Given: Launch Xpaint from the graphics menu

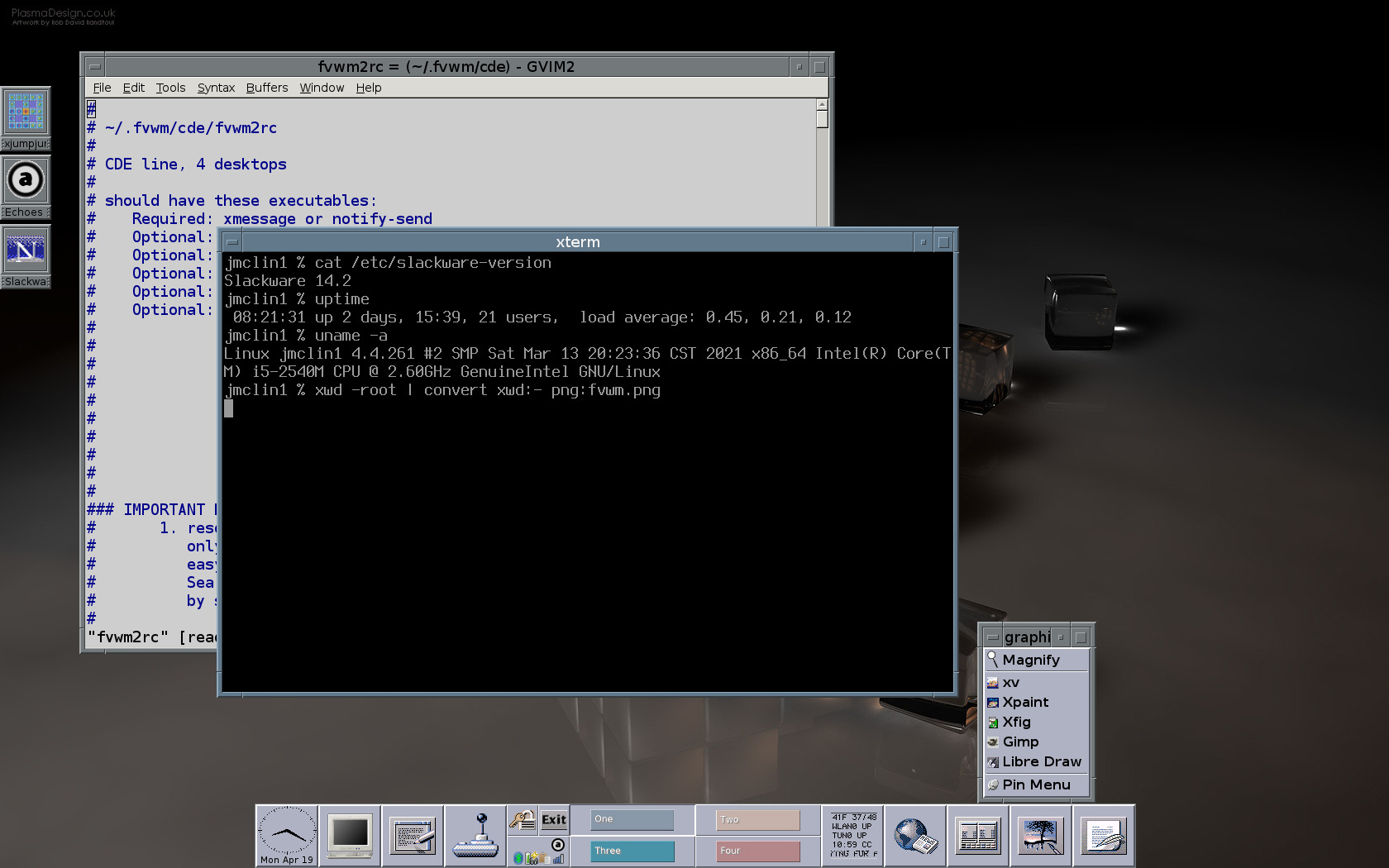Looking at the screenshot, I should pos(1037,703).
